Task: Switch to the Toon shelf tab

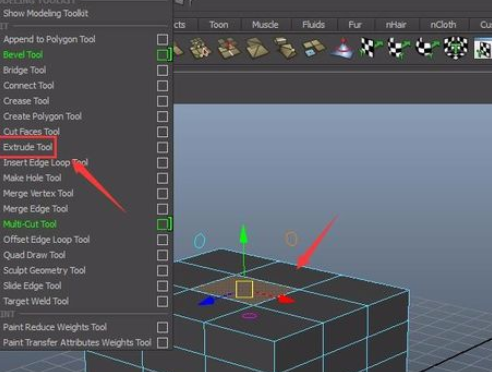Action: tap(219, 25)
